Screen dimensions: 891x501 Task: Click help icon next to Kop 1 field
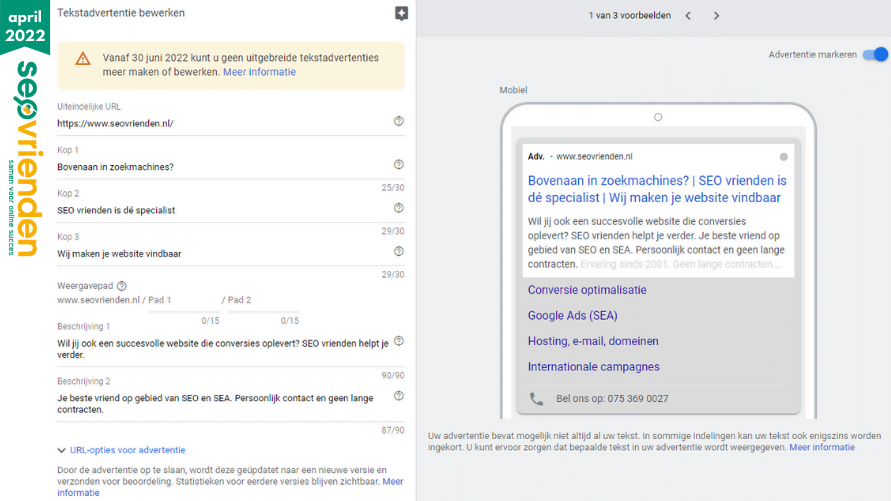pos(399,165)
